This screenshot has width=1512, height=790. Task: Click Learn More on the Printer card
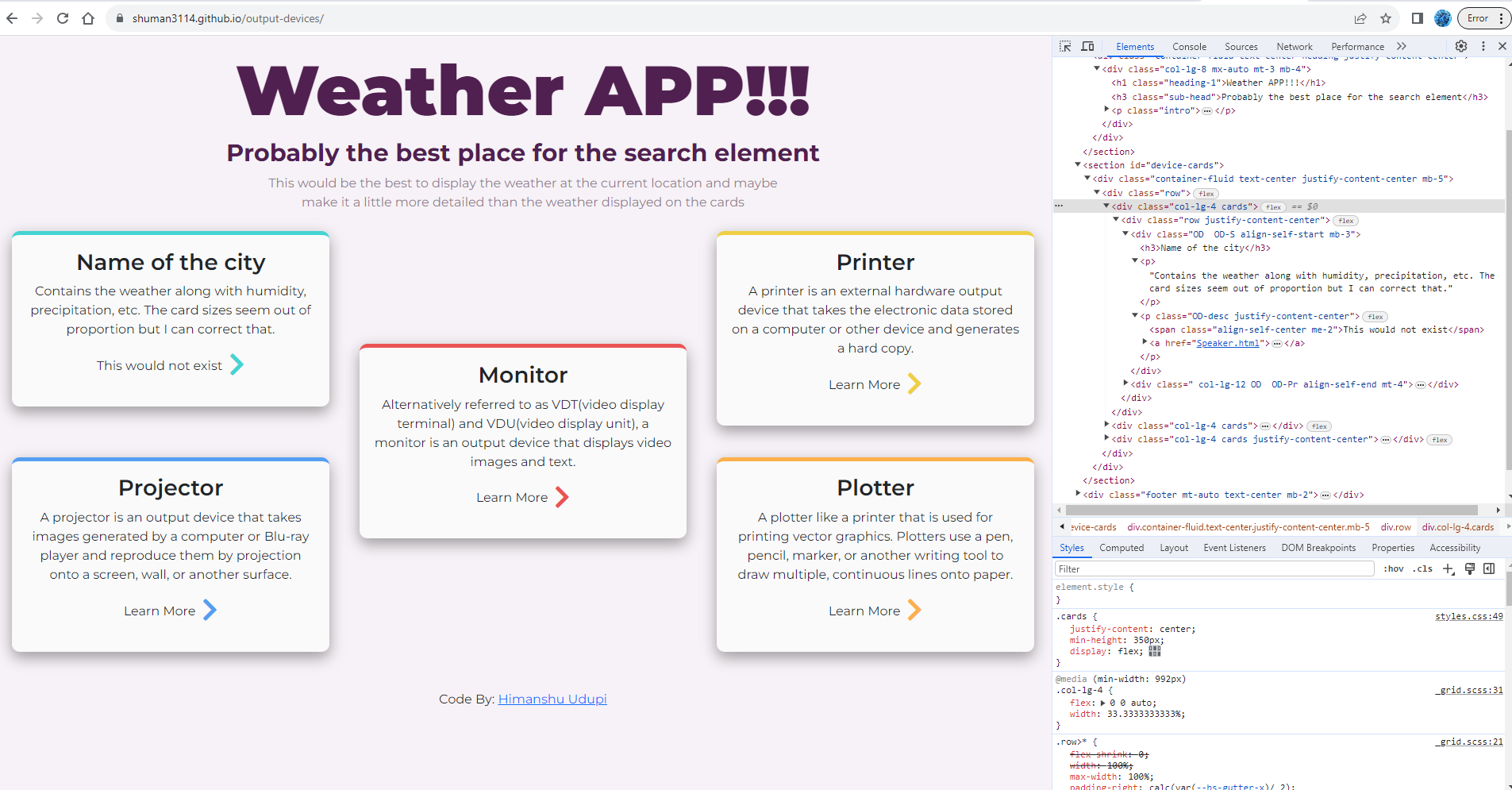(x=864, y=384)
